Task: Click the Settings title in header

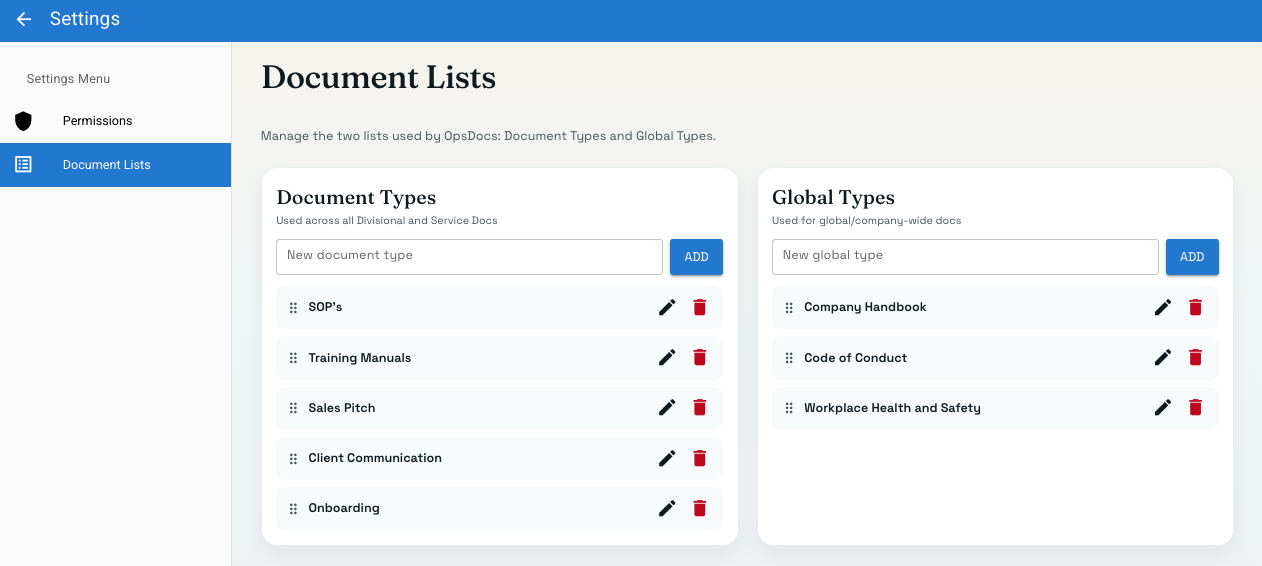Action: pyautogui.click(x=85, y=19)
